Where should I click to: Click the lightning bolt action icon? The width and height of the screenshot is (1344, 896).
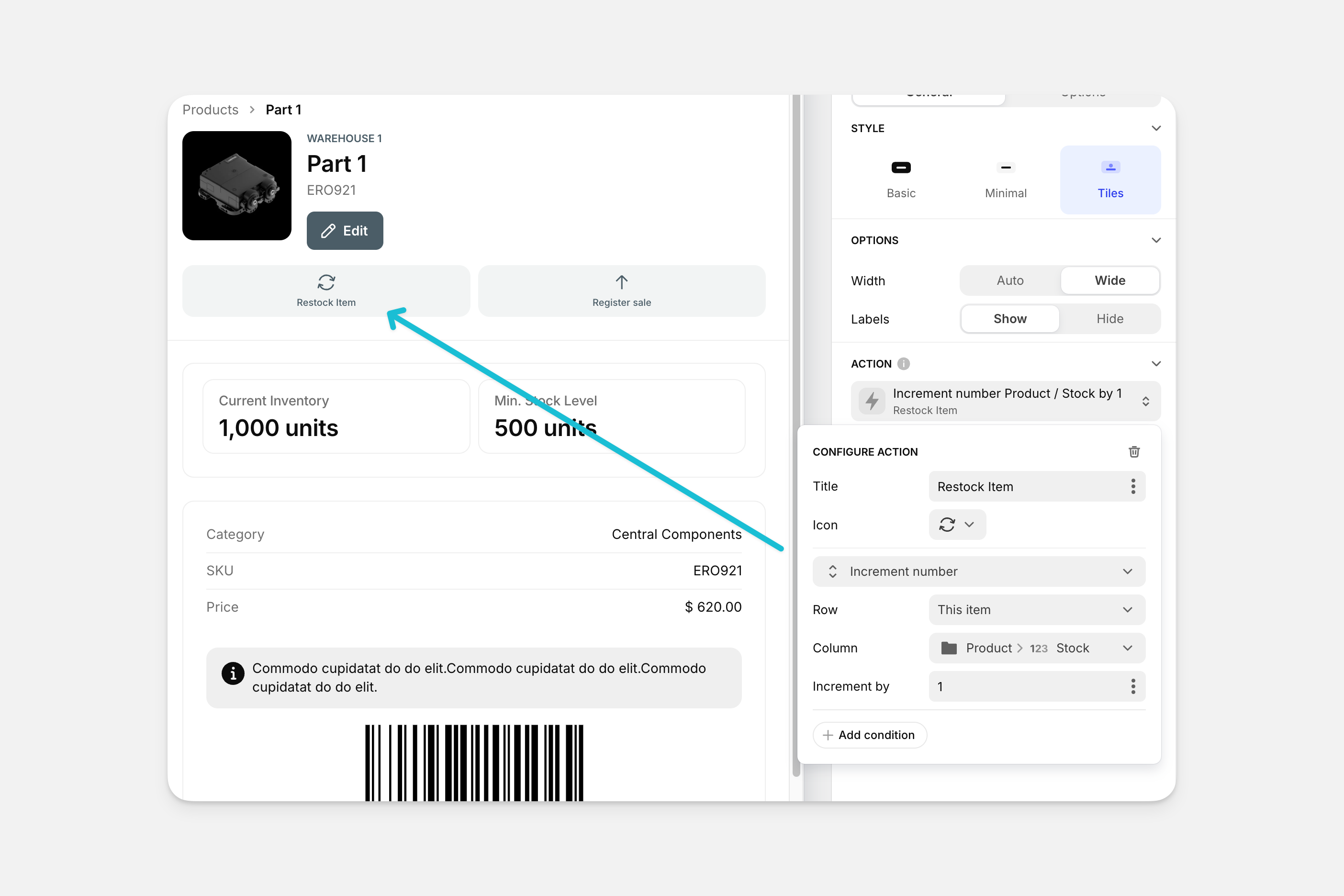tap(872, 401)
